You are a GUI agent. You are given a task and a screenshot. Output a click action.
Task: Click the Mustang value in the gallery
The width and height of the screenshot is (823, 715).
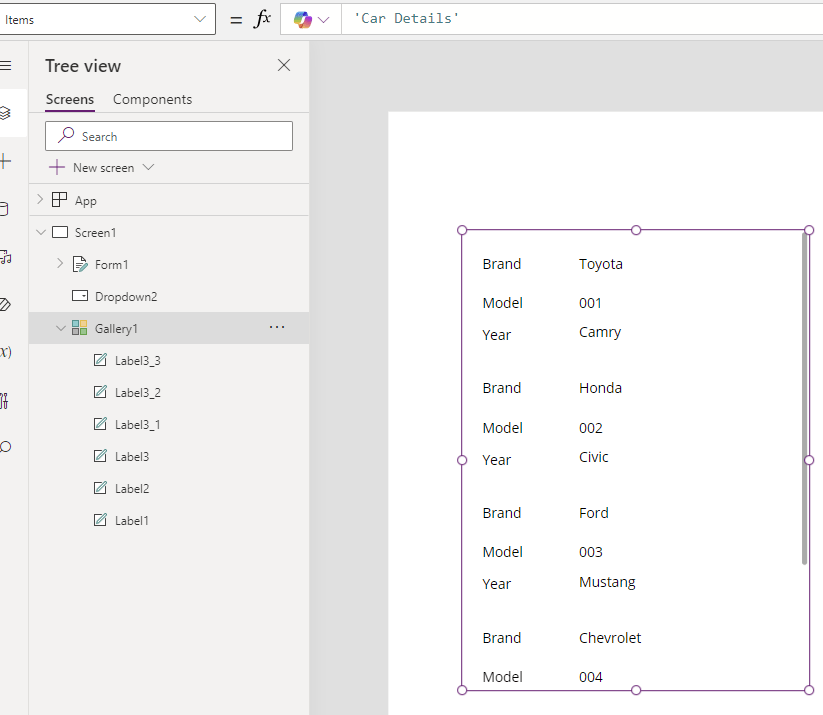click(607, 582)
